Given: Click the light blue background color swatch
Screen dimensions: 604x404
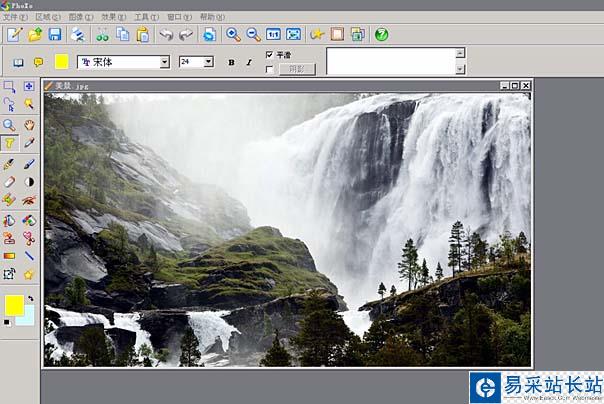Looking at the screenshot, I should click(x=29, y=317).
